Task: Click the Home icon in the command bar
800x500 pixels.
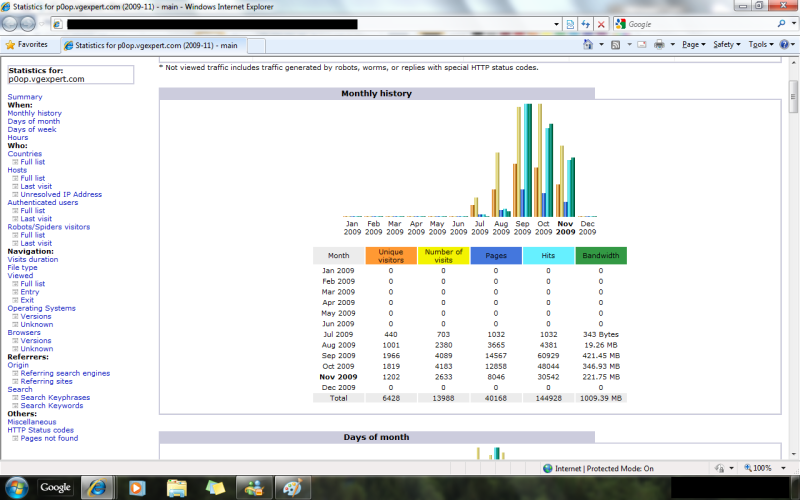Action: coord(588,45)
